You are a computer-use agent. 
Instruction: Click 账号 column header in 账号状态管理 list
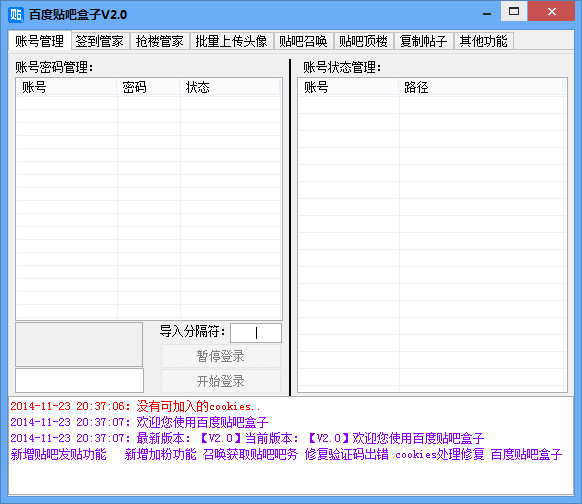tap(349, 88)
